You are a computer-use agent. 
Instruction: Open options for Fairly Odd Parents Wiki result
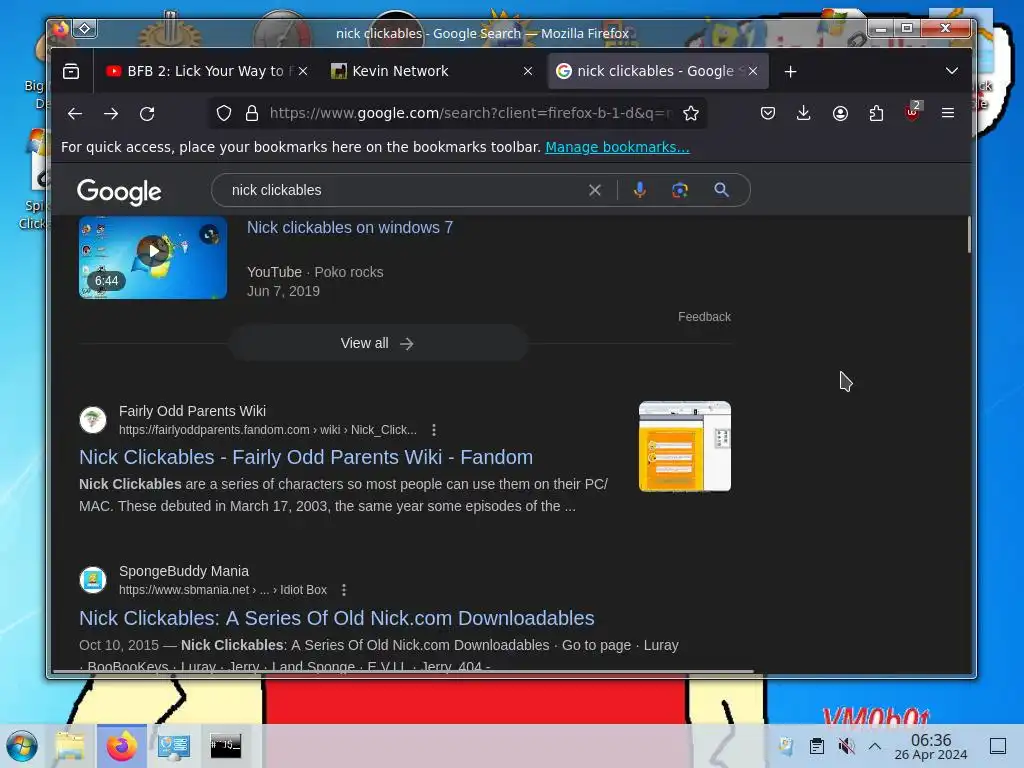(434, 430)
